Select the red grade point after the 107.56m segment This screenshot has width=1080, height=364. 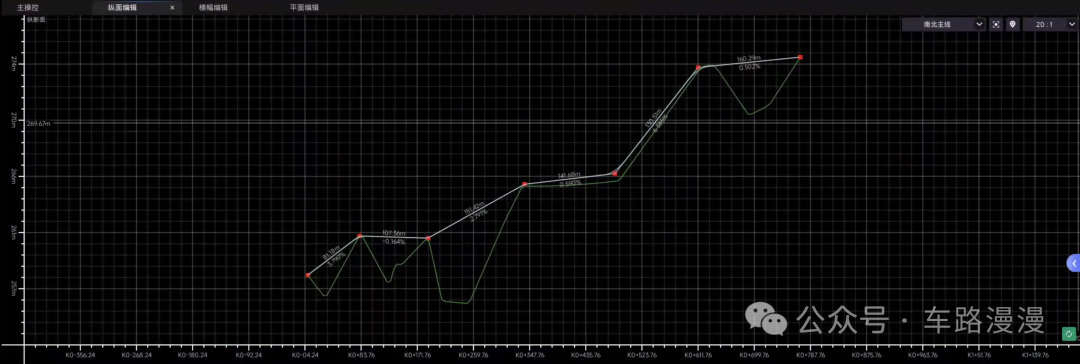coord(428,238)
